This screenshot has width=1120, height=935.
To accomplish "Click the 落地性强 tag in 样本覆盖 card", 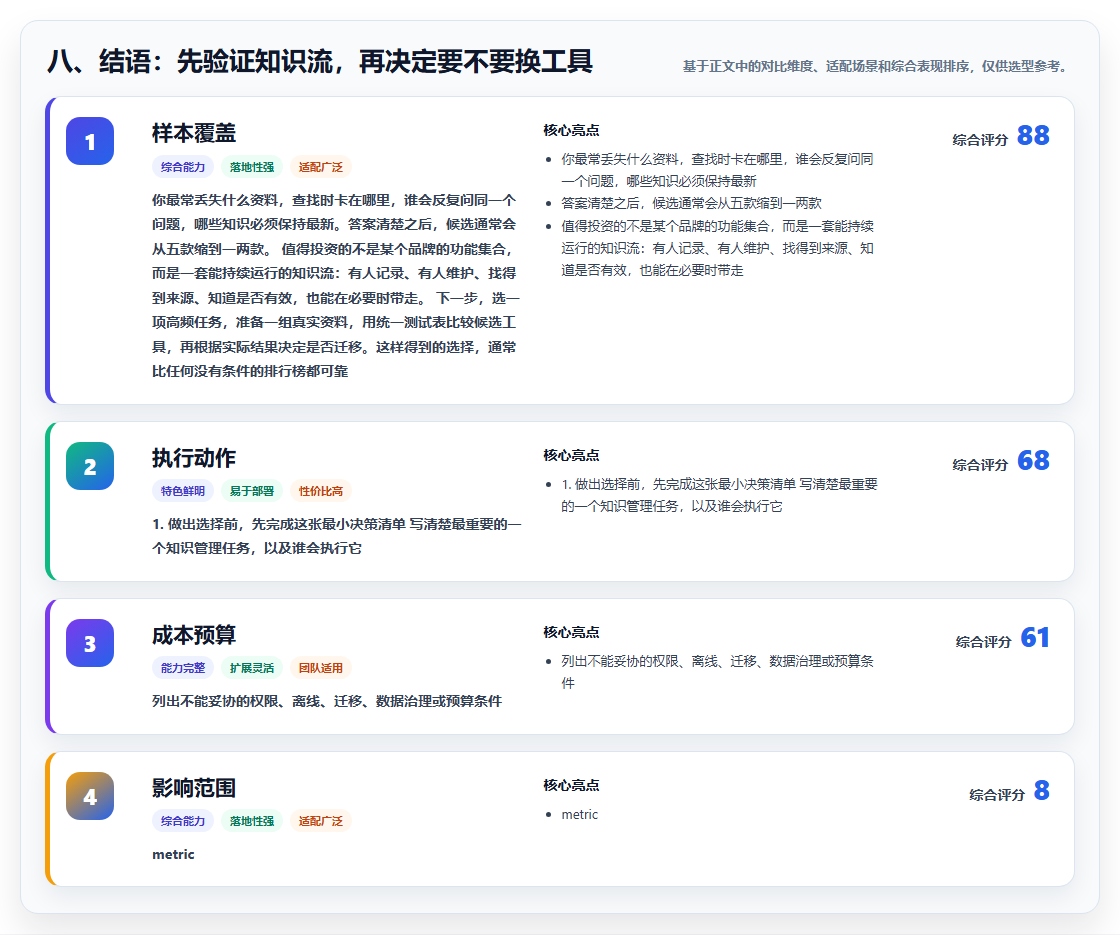I will pyautogui.click(x=251, y=167).
